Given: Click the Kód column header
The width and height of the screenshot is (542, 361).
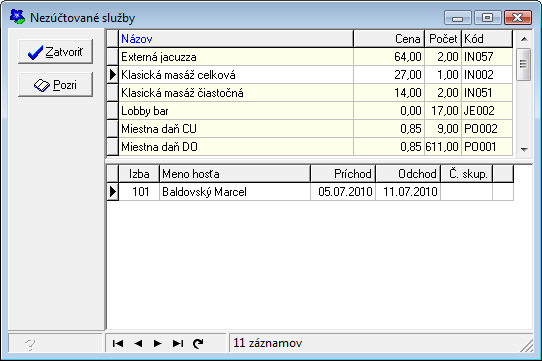Looking at the screenshot, I should pos(487,39).
